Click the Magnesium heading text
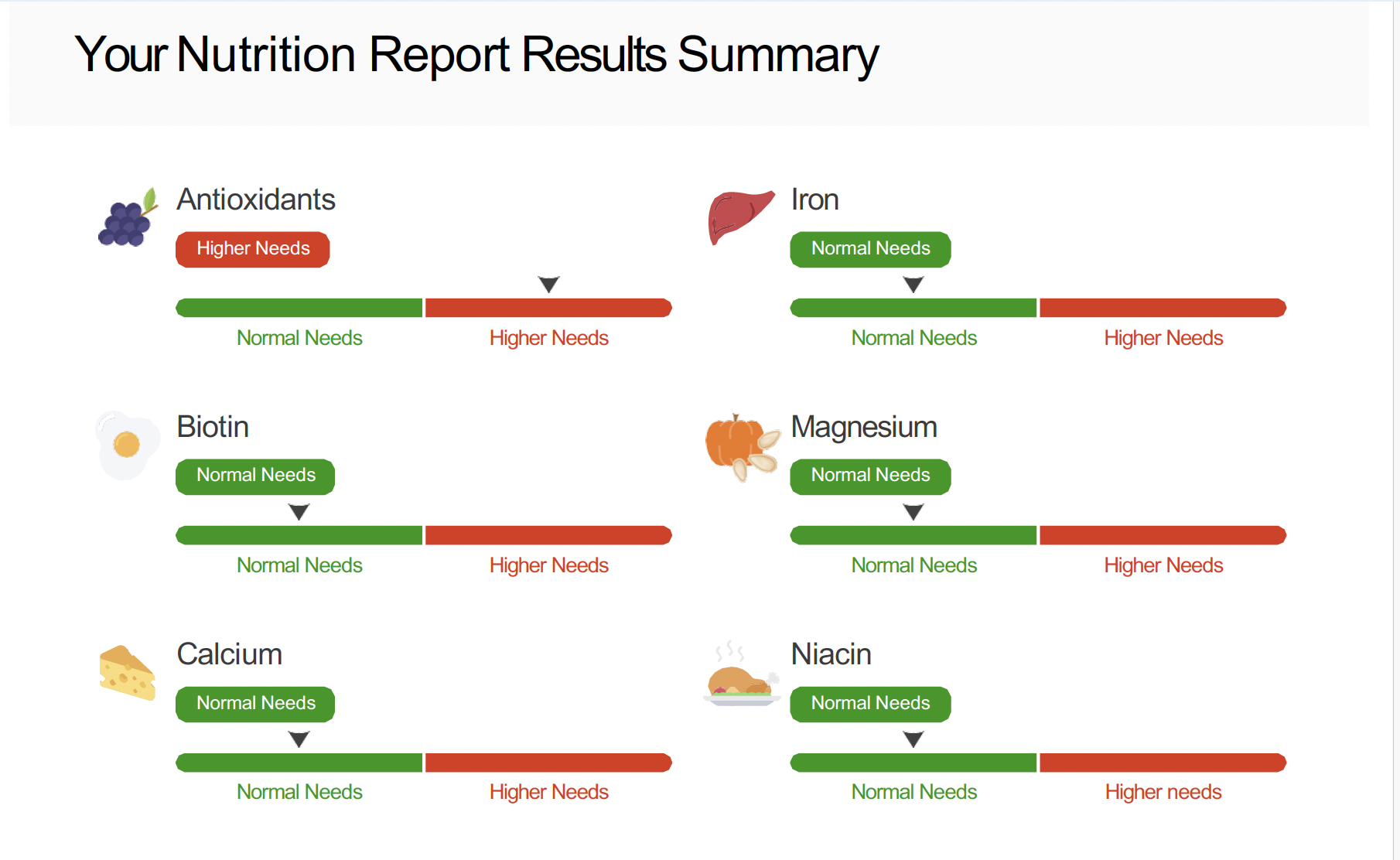 (864, 427)
